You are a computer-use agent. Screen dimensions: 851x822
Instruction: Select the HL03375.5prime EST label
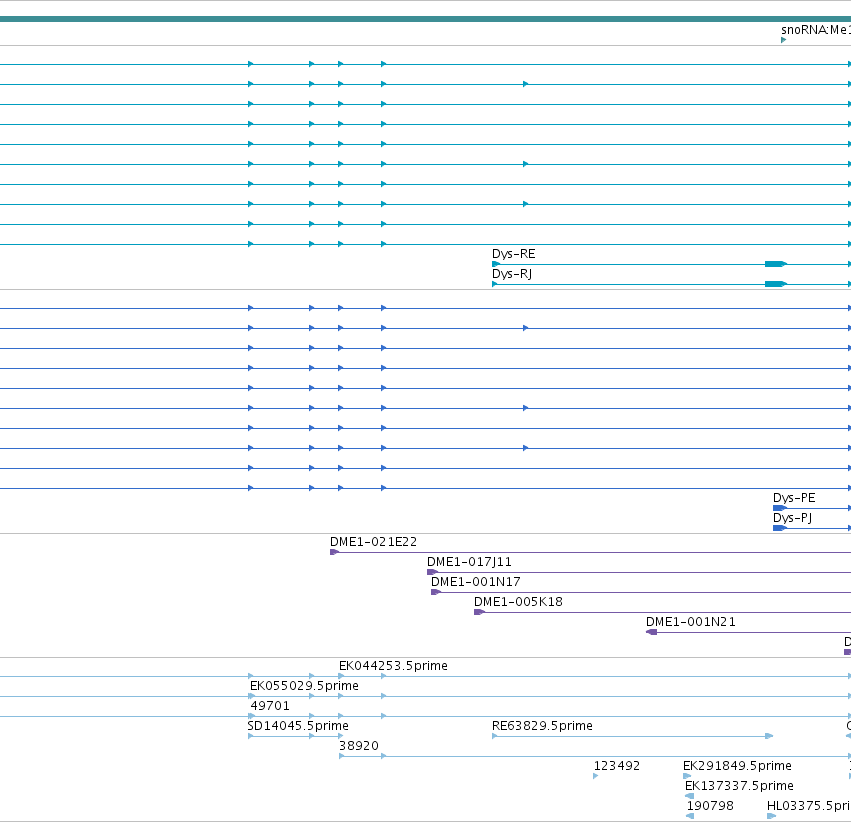[x=809, y=807]
